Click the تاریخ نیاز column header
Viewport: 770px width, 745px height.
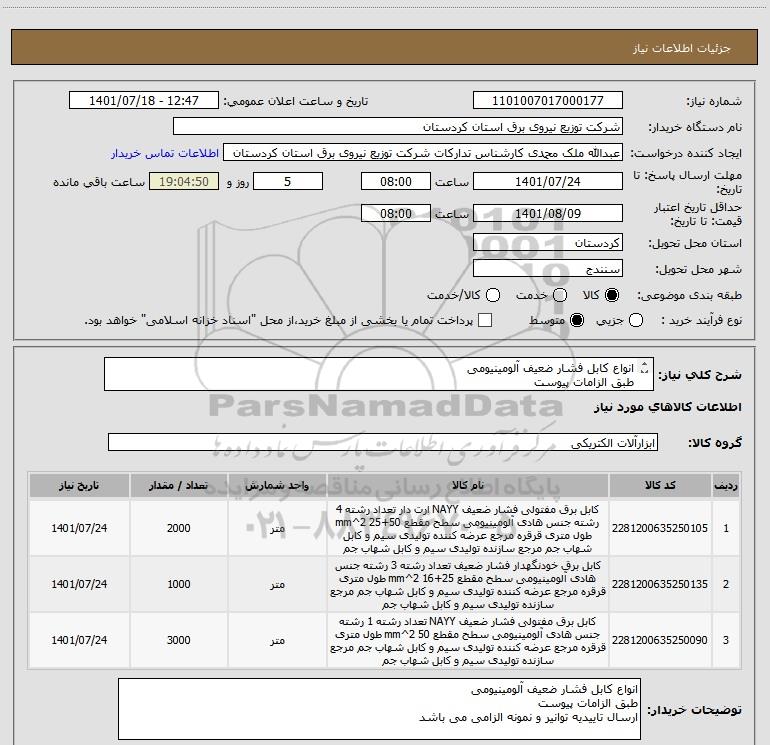point(79,485)
